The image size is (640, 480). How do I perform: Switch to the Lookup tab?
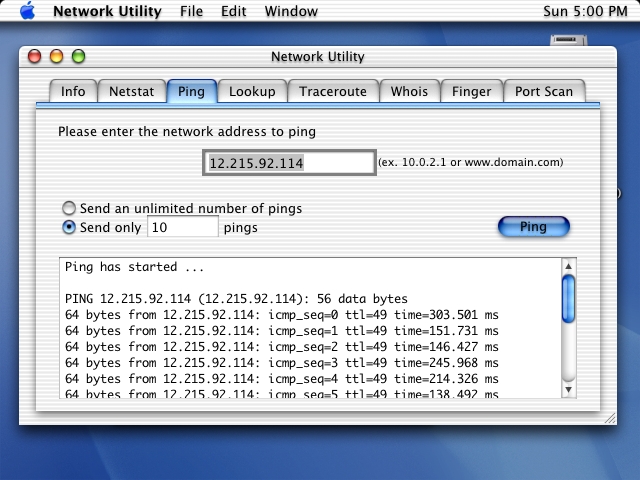point(252,91)
